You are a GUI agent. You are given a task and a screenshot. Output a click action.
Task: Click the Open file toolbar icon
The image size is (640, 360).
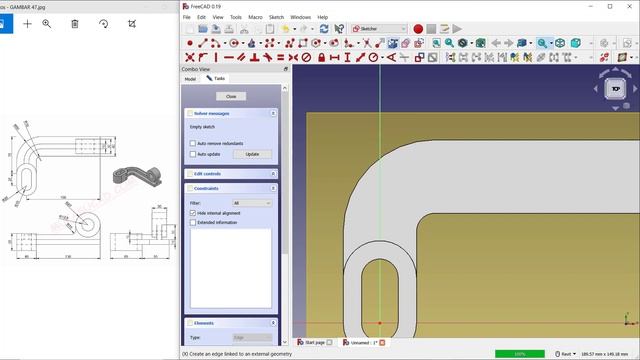203,29
